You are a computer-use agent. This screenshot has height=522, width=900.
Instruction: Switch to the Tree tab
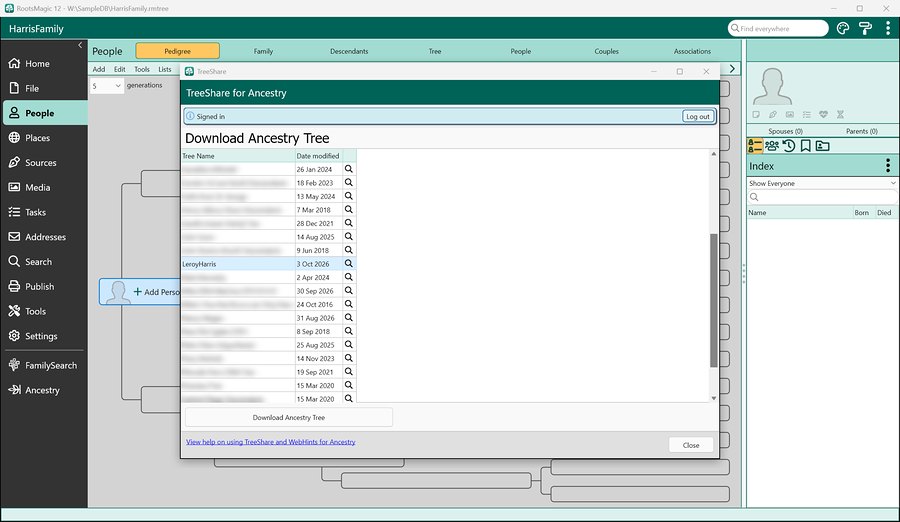click(x=435, y=51)
